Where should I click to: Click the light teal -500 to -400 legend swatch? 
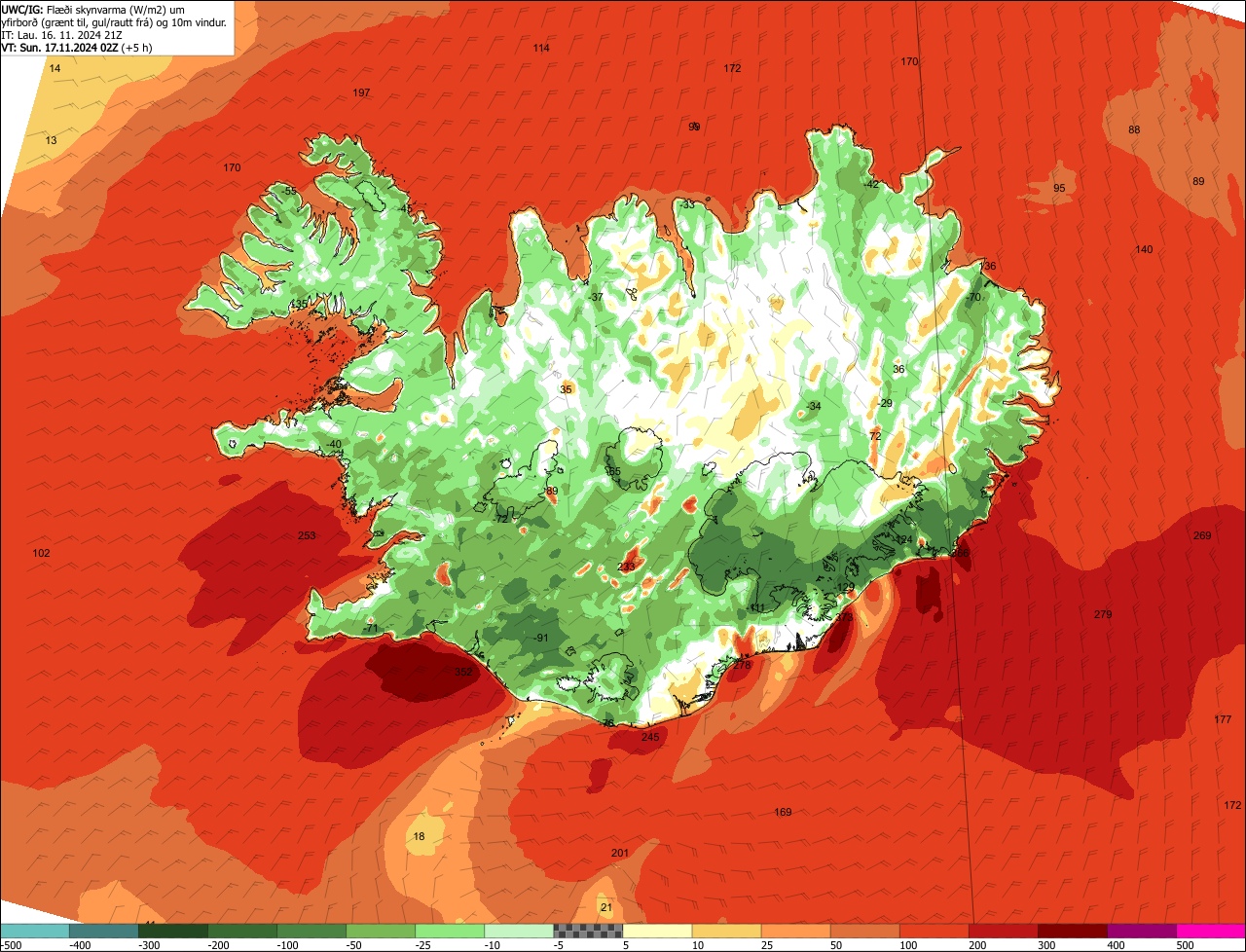pyautogui.click(x=35, y=931)
